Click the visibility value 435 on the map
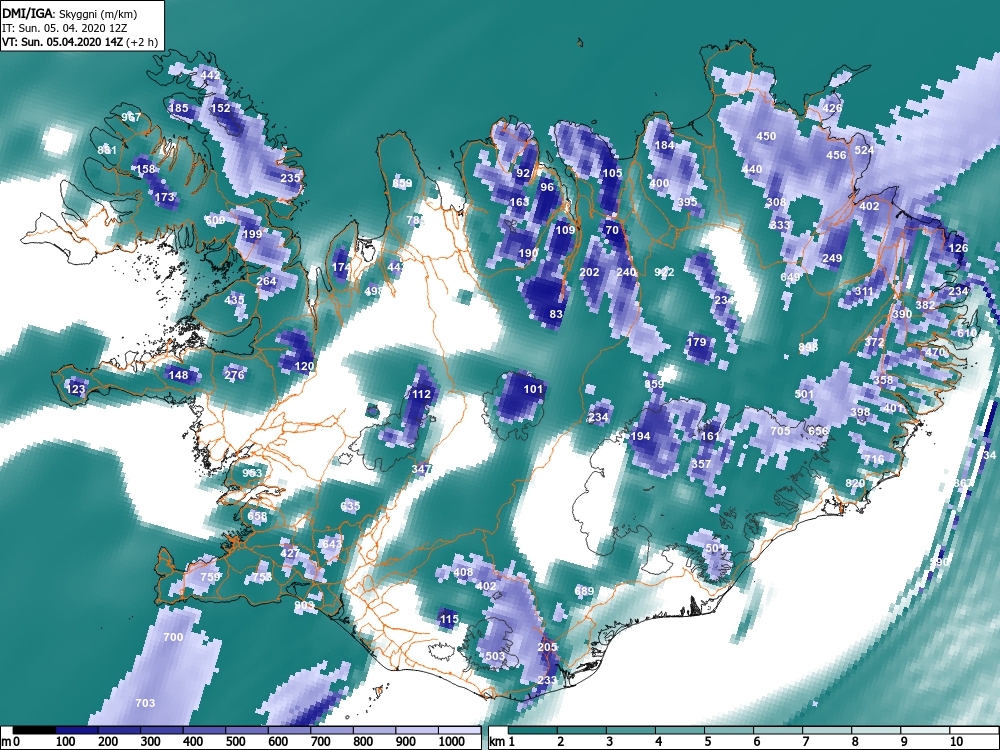Viewport: 1000px width, 750px height. click(x=235, y=300)
